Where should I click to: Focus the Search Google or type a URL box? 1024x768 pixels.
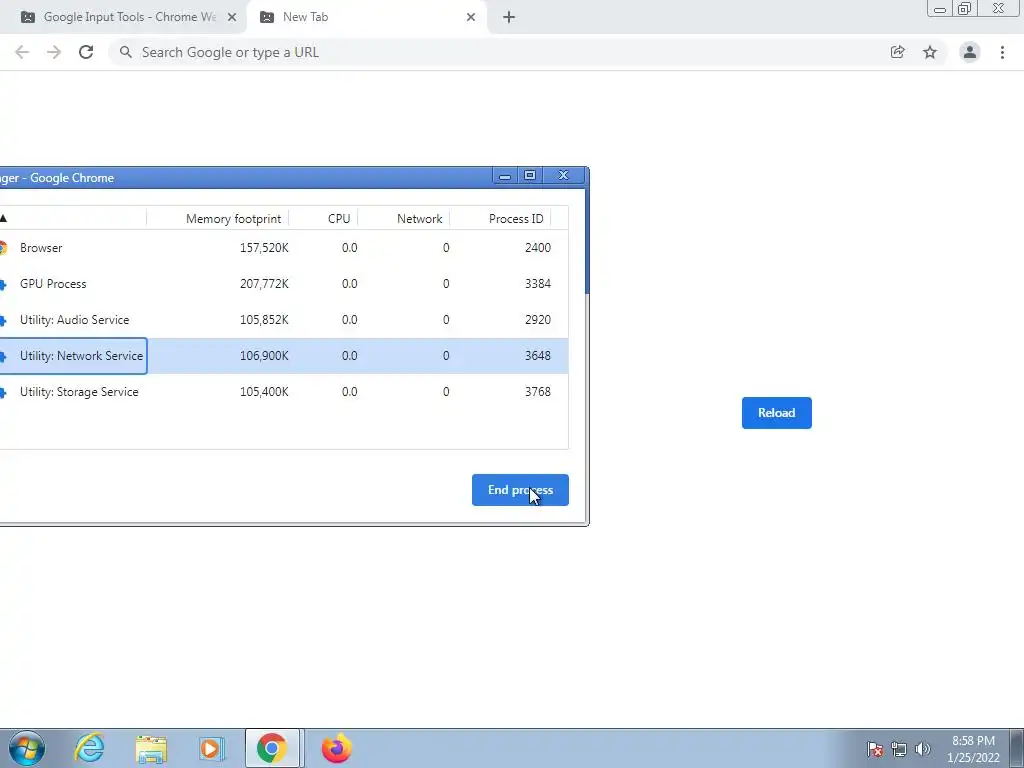[x=496, y=52]
